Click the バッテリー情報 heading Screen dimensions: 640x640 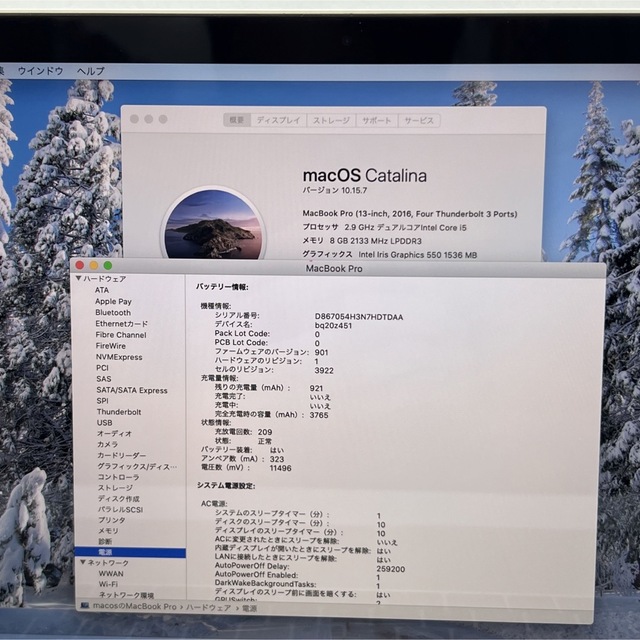[x=222, y=287]
